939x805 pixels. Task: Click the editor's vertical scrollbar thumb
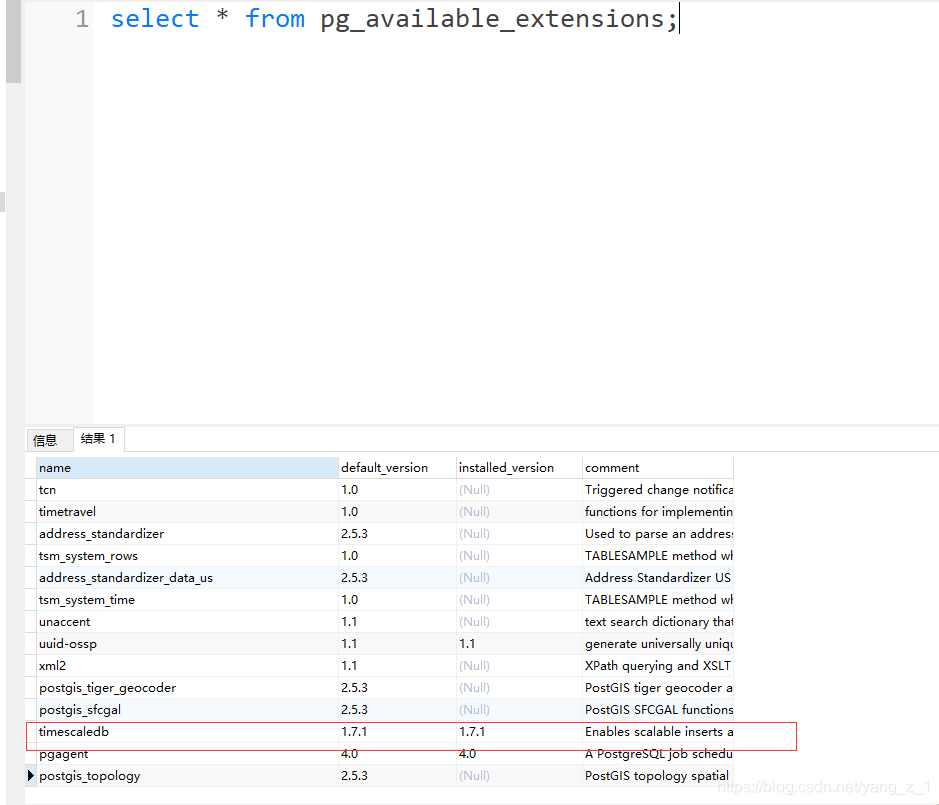(13, 41)
